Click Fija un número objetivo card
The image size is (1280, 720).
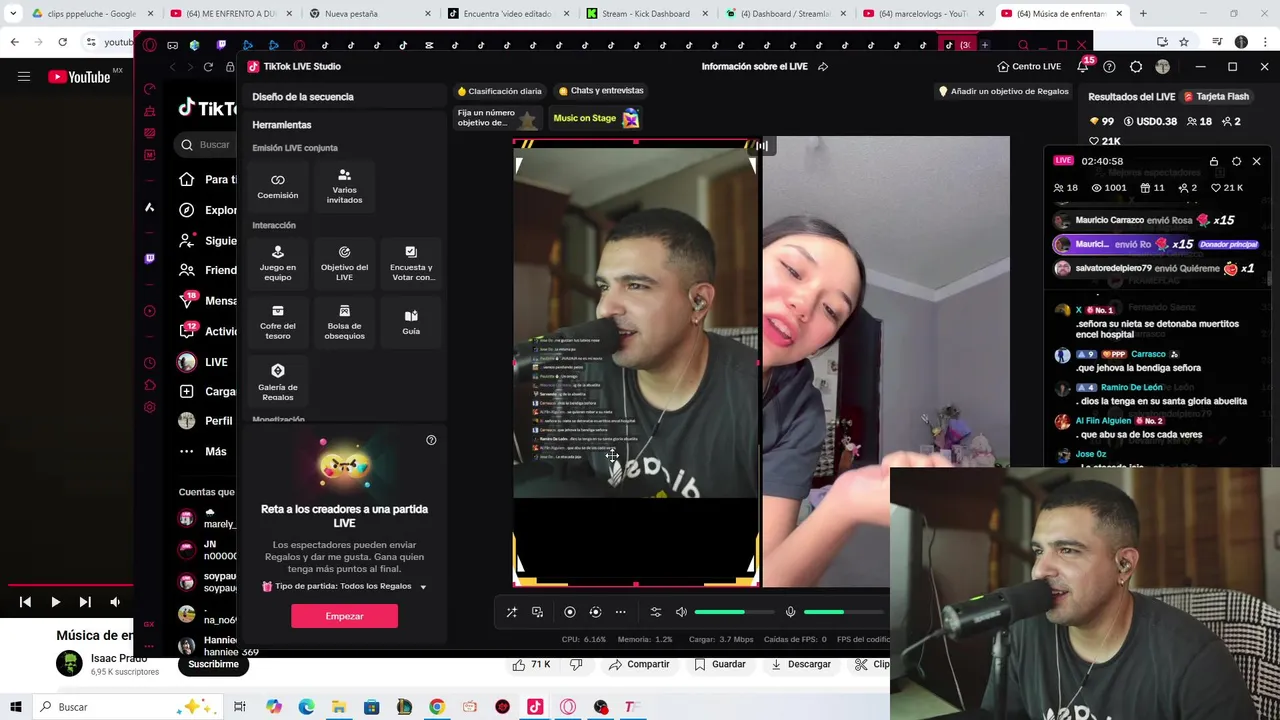tap(497, 118)
